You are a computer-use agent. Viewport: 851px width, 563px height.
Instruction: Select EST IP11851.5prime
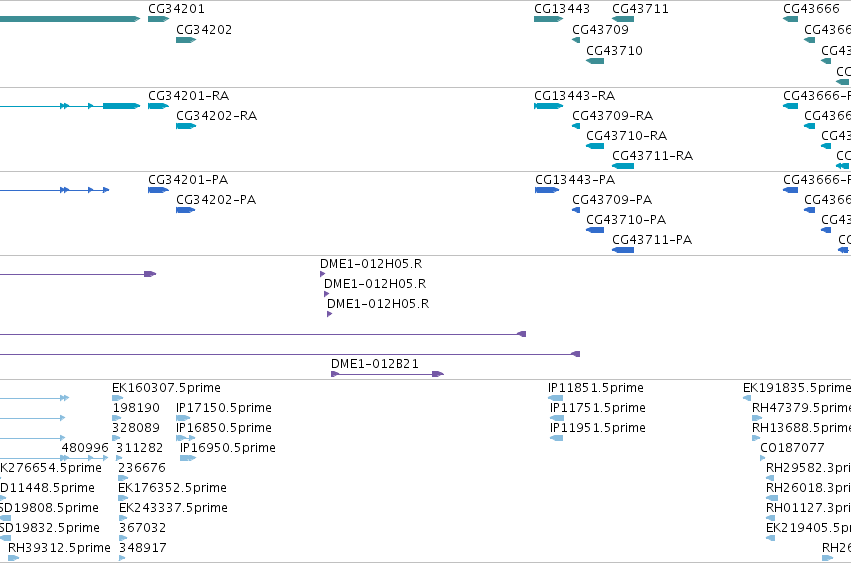[596, 388]
